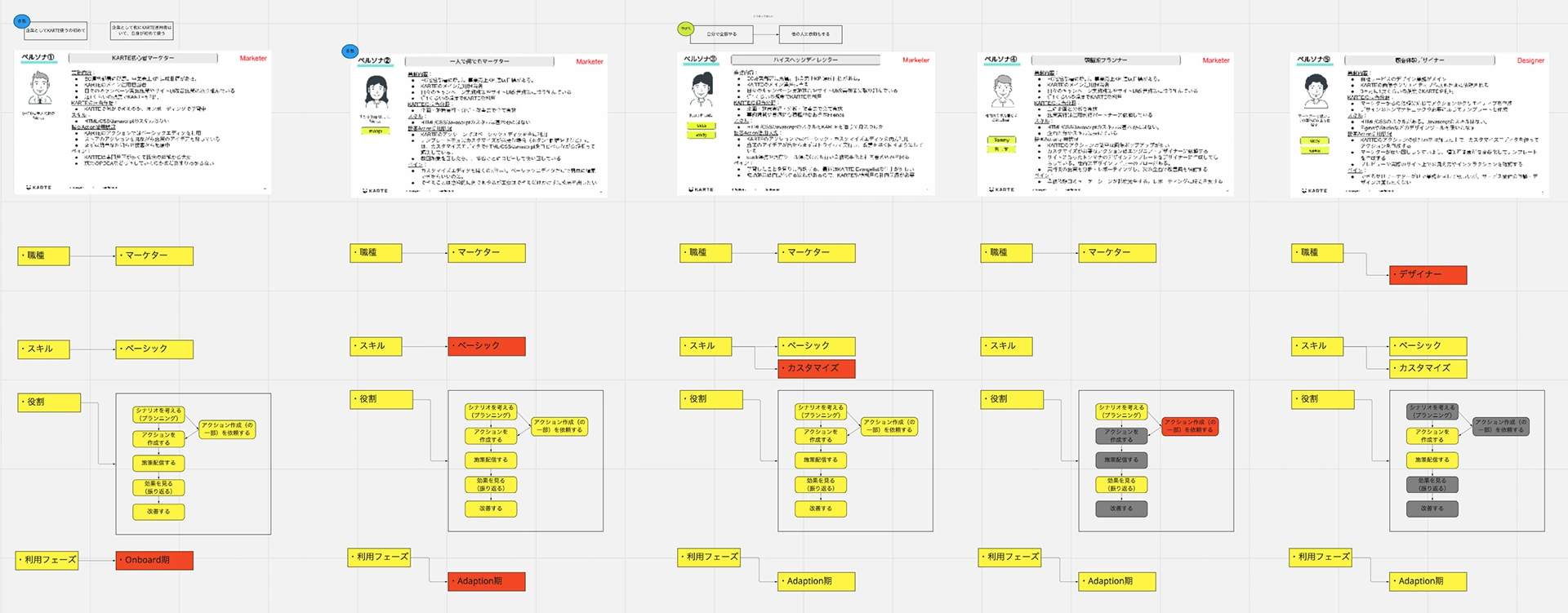The width and height of the screenshot is (1568, 613).
Task: Select the ペルソナ⑤ persona avatar illustration
Action: click(x=1315, y=91)
